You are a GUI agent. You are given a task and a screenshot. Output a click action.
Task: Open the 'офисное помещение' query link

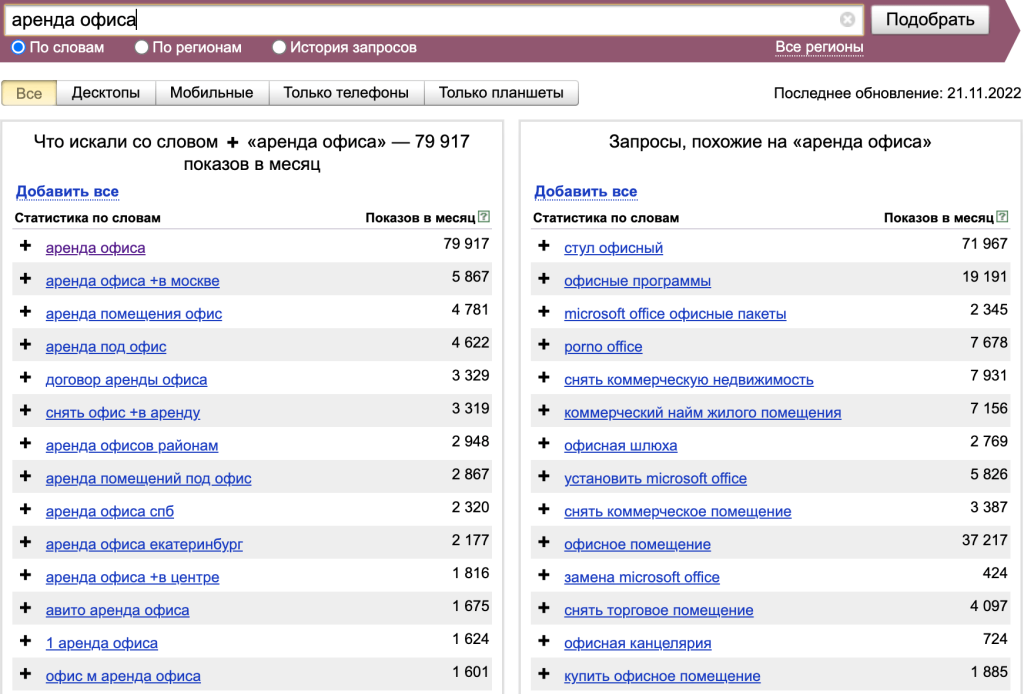[x=637, y=544]
